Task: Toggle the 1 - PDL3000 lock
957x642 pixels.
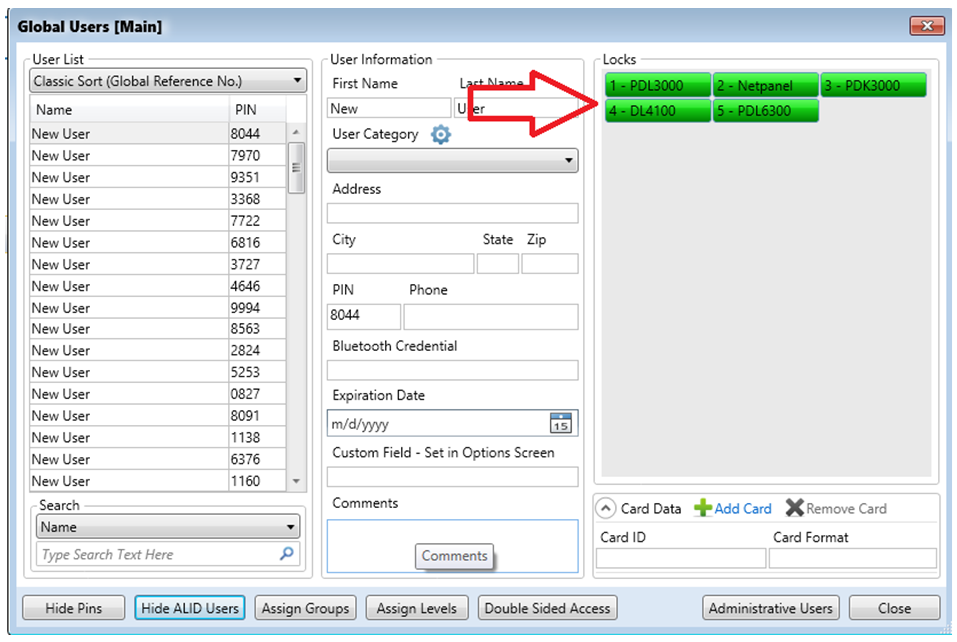Action: coord(657,86)
